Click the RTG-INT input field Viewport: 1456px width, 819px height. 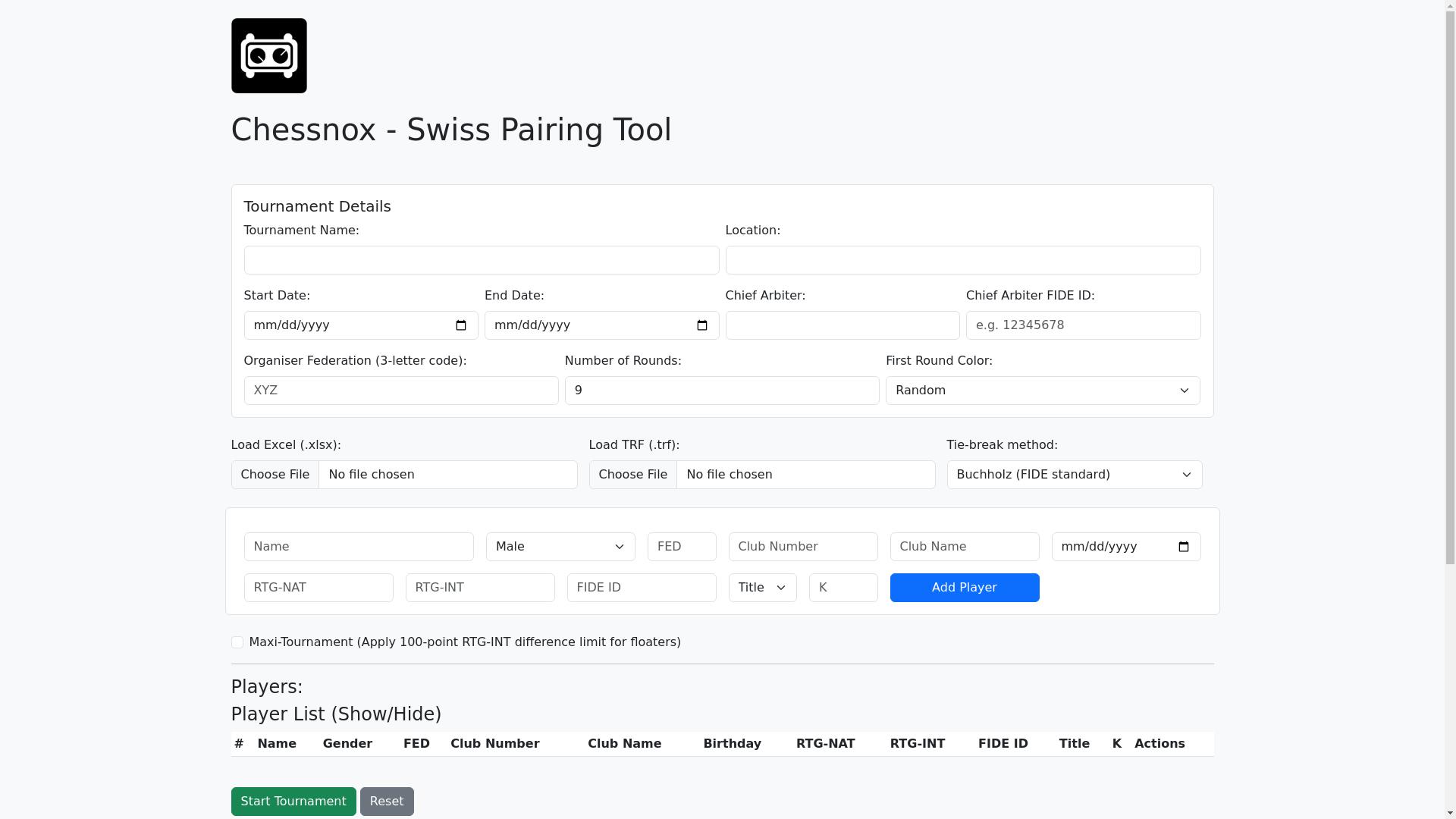[x=480, y=588]
